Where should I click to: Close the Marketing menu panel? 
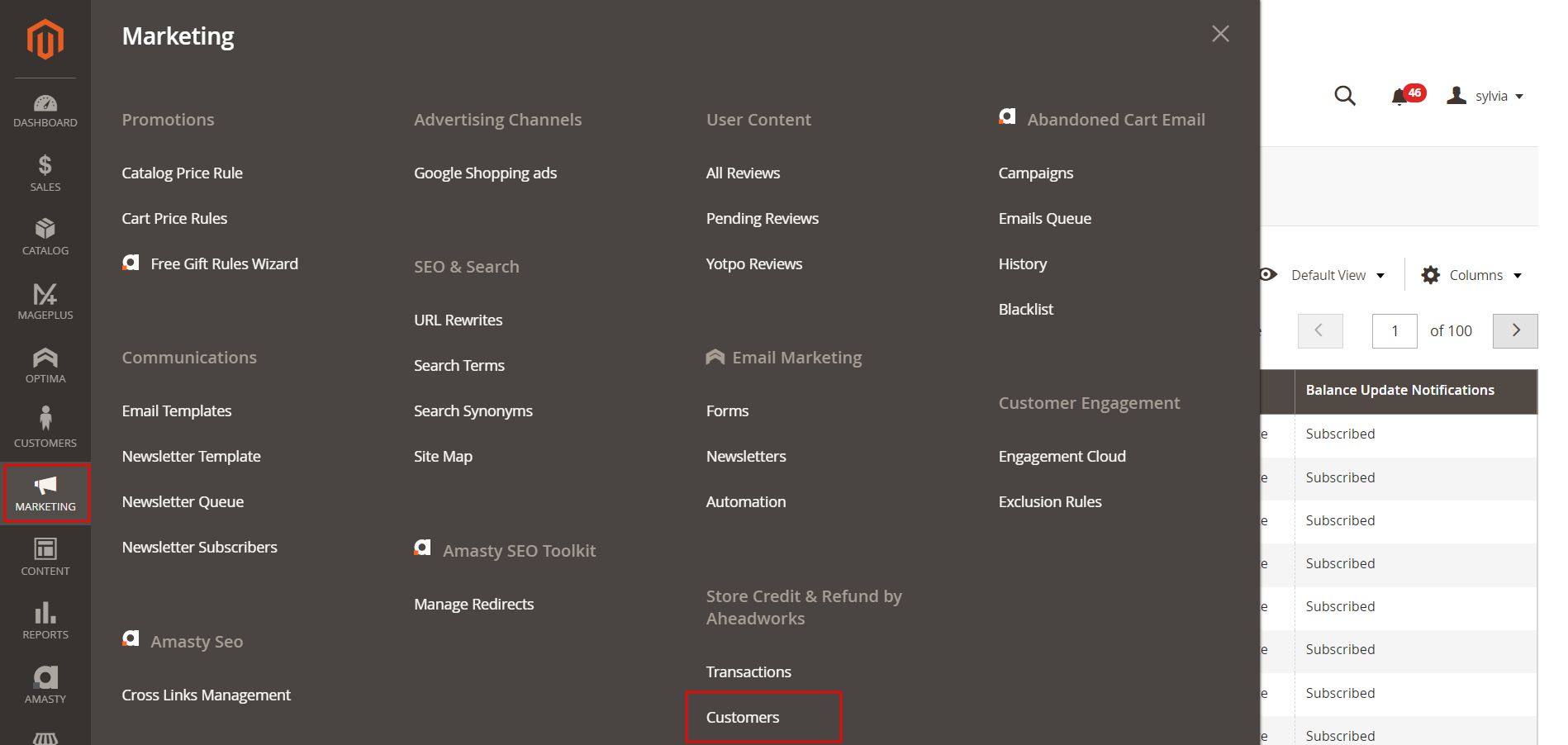click(x=1220, y=34)
